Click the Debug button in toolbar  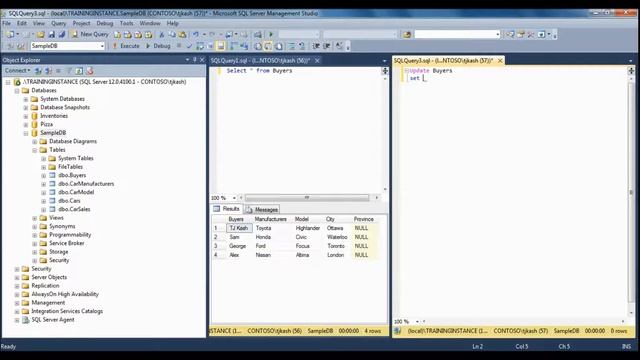(x=158, y=46)
